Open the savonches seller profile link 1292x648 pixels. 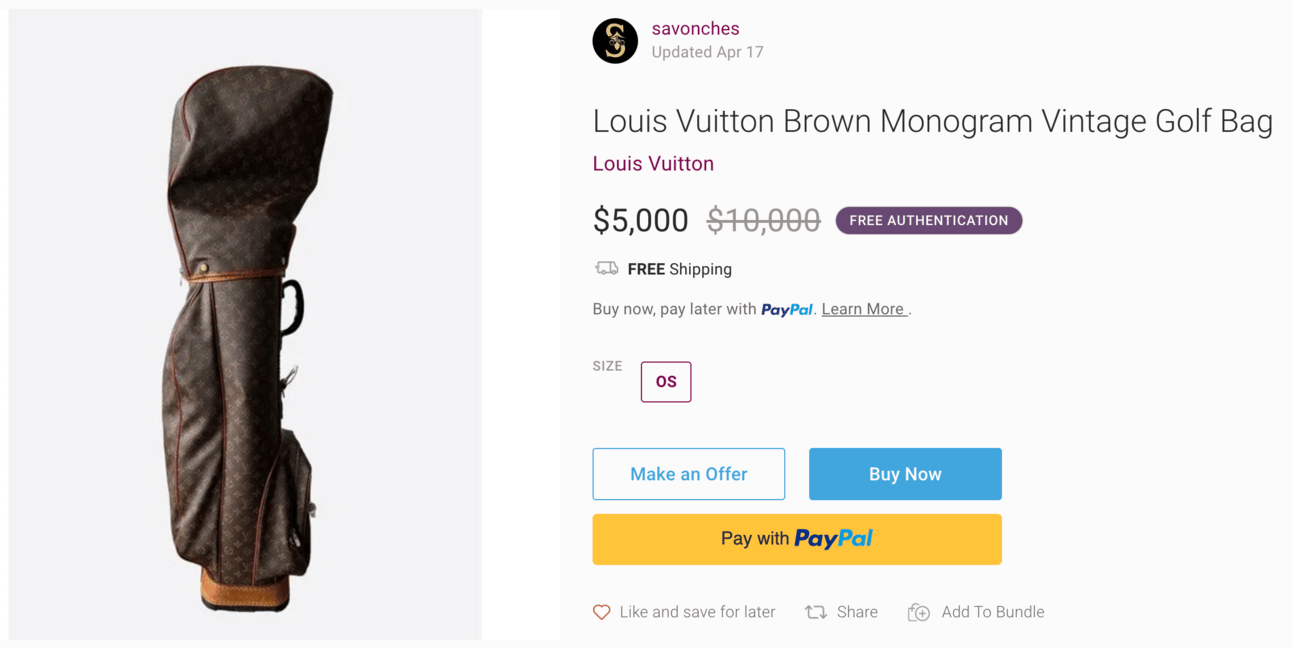[695, 29]
